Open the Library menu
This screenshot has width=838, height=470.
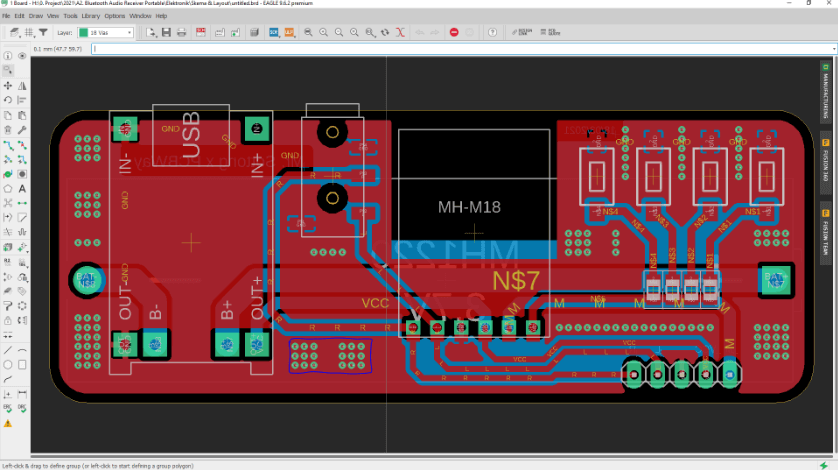tap(91, 16)
